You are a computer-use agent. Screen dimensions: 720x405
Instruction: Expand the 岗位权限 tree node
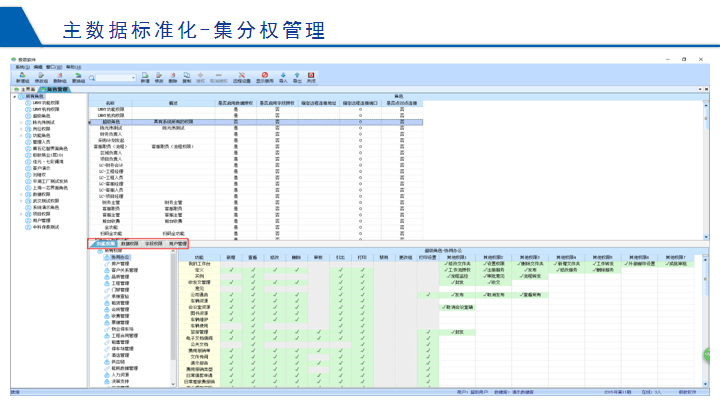(x=21, y=129)
